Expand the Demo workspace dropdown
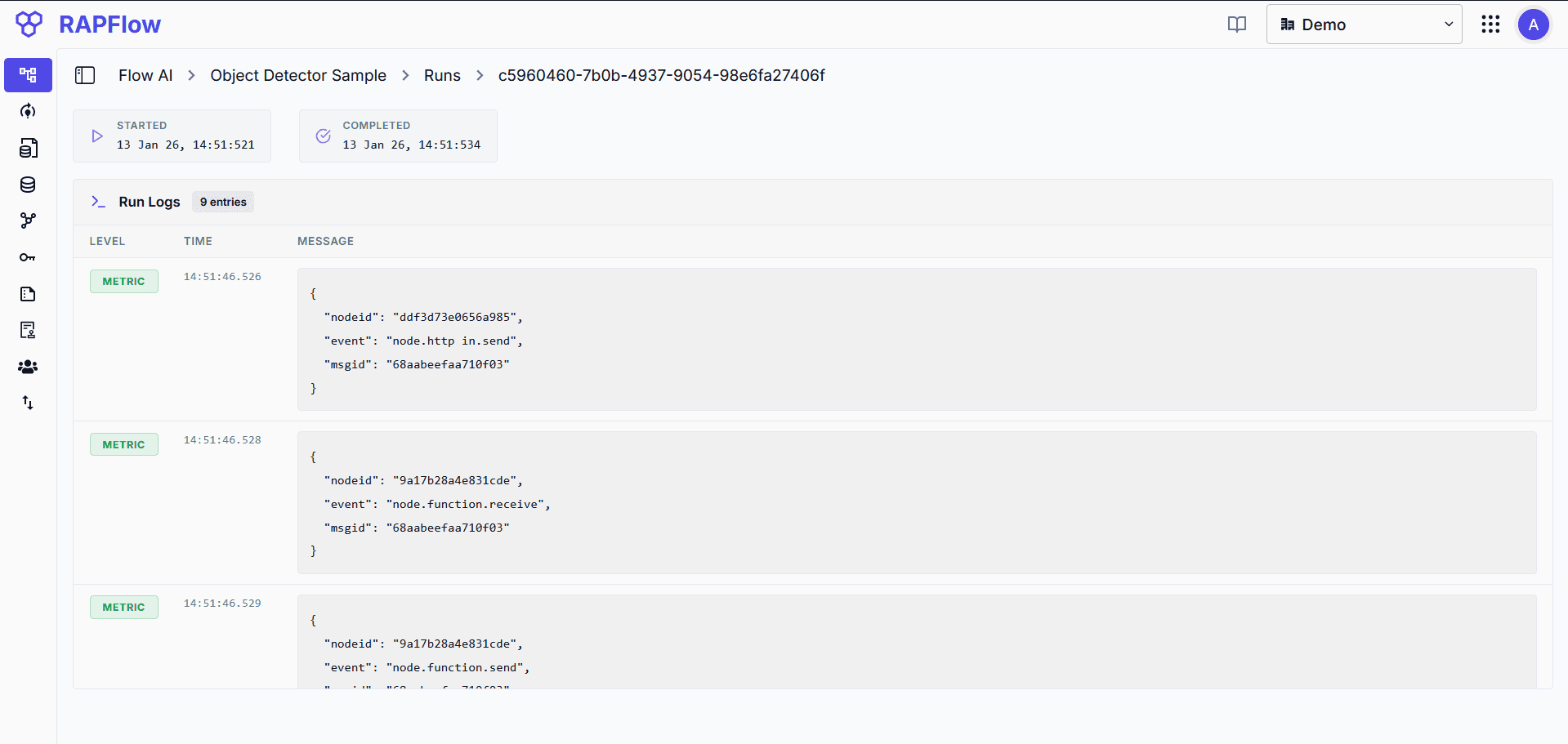This screenshot has width=1568, height=744. pos(1364,25)
